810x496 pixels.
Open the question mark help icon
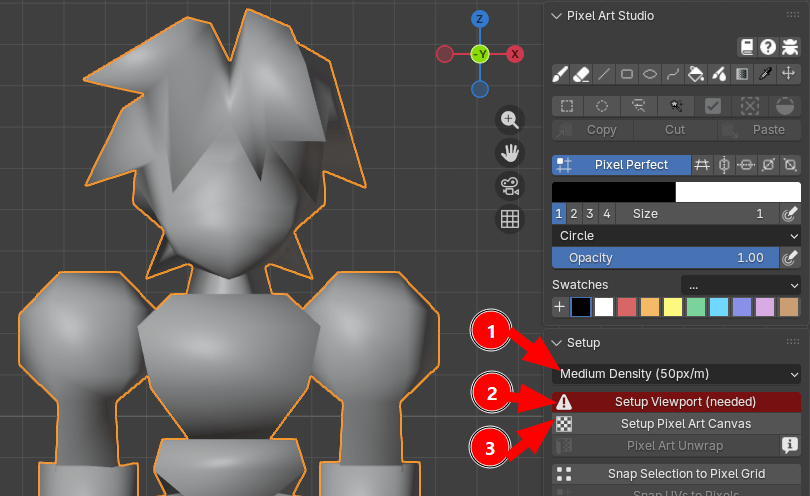tap(768, 47)
